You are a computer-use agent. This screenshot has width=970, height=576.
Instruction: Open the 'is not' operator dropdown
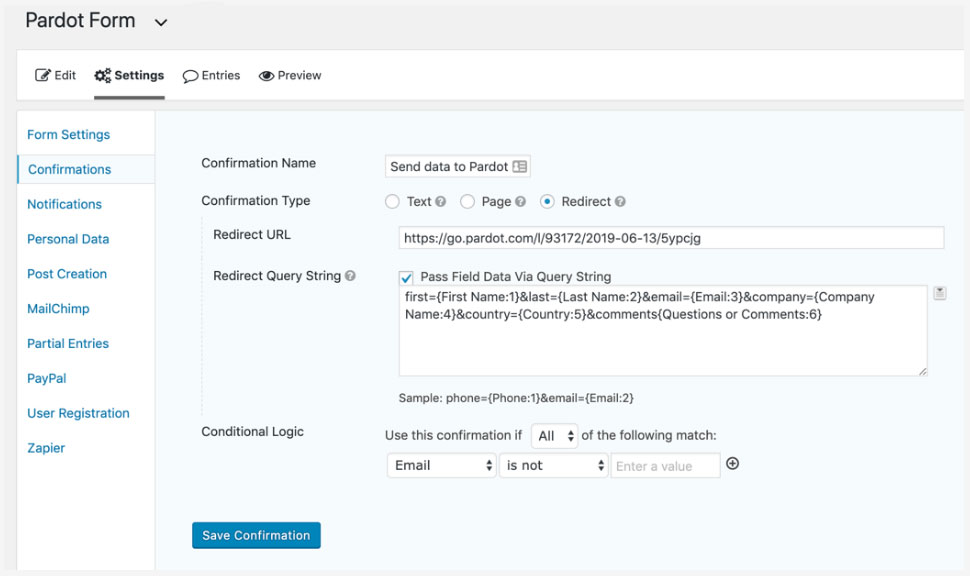554,465
